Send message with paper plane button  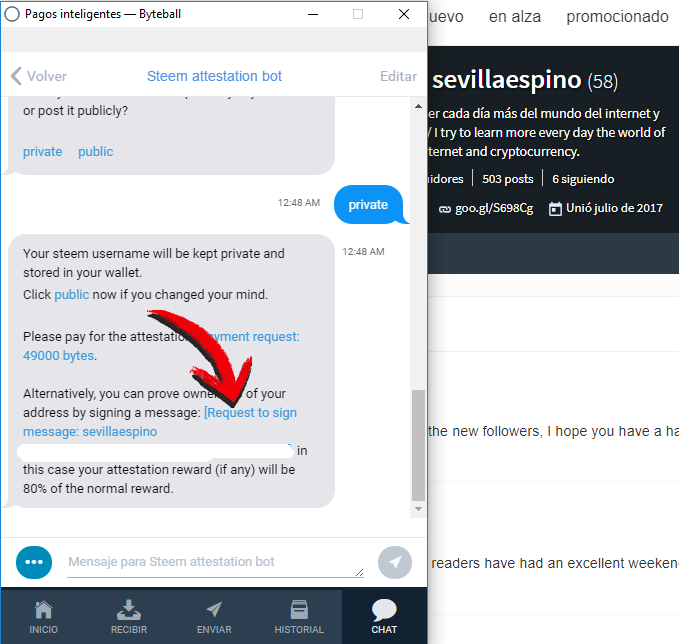click(x=394, y=562)
